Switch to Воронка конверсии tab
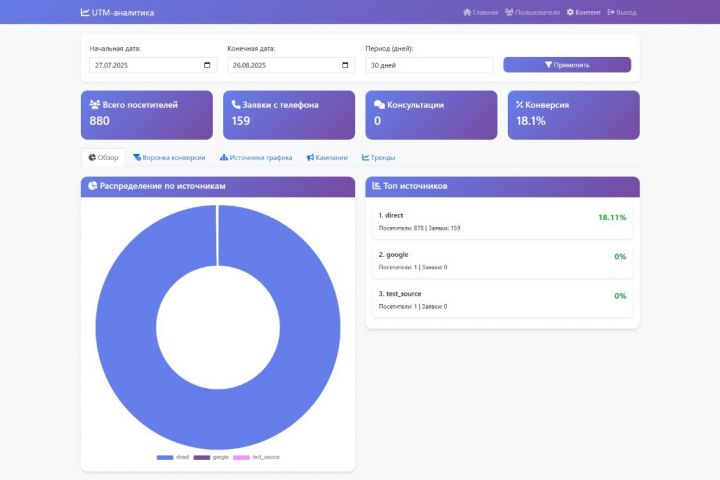Screen dimensions: 720x480 (169, 157)
